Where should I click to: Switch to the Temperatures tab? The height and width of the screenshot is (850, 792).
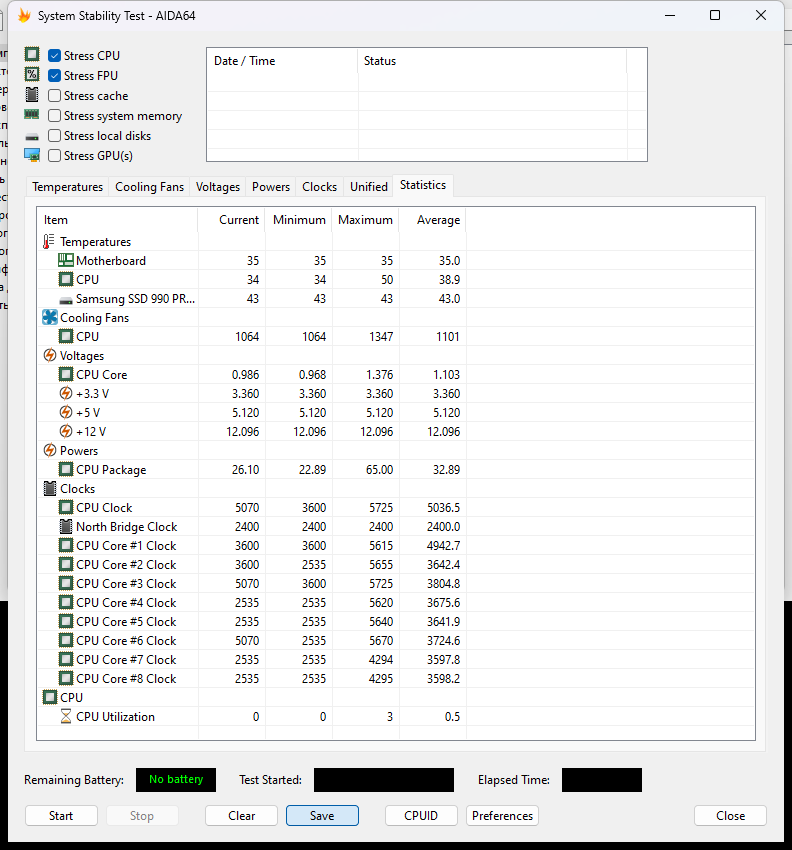point(67,187)
